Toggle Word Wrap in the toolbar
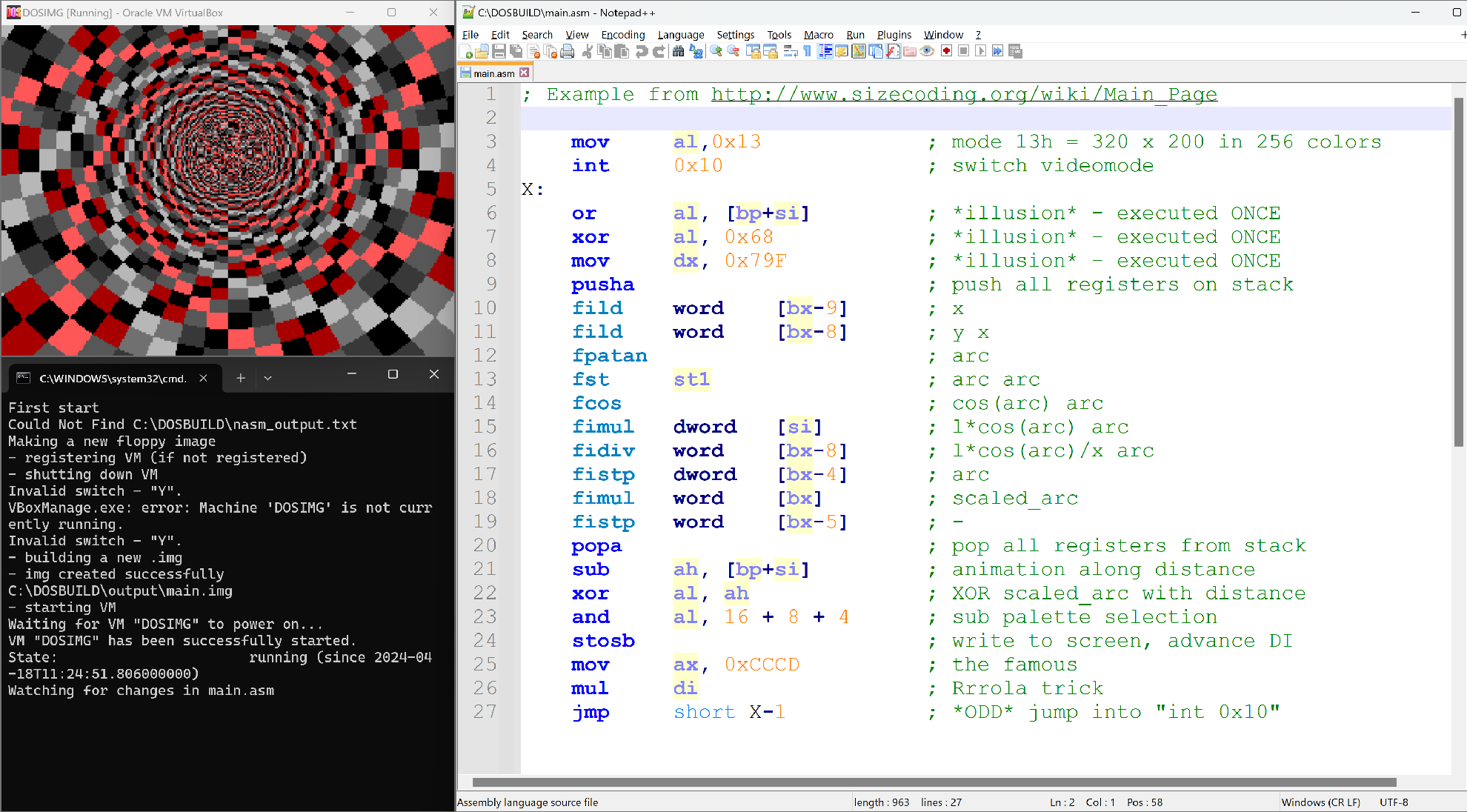The height and width of the screenshot is (812, 1467). tap(791, 51)
